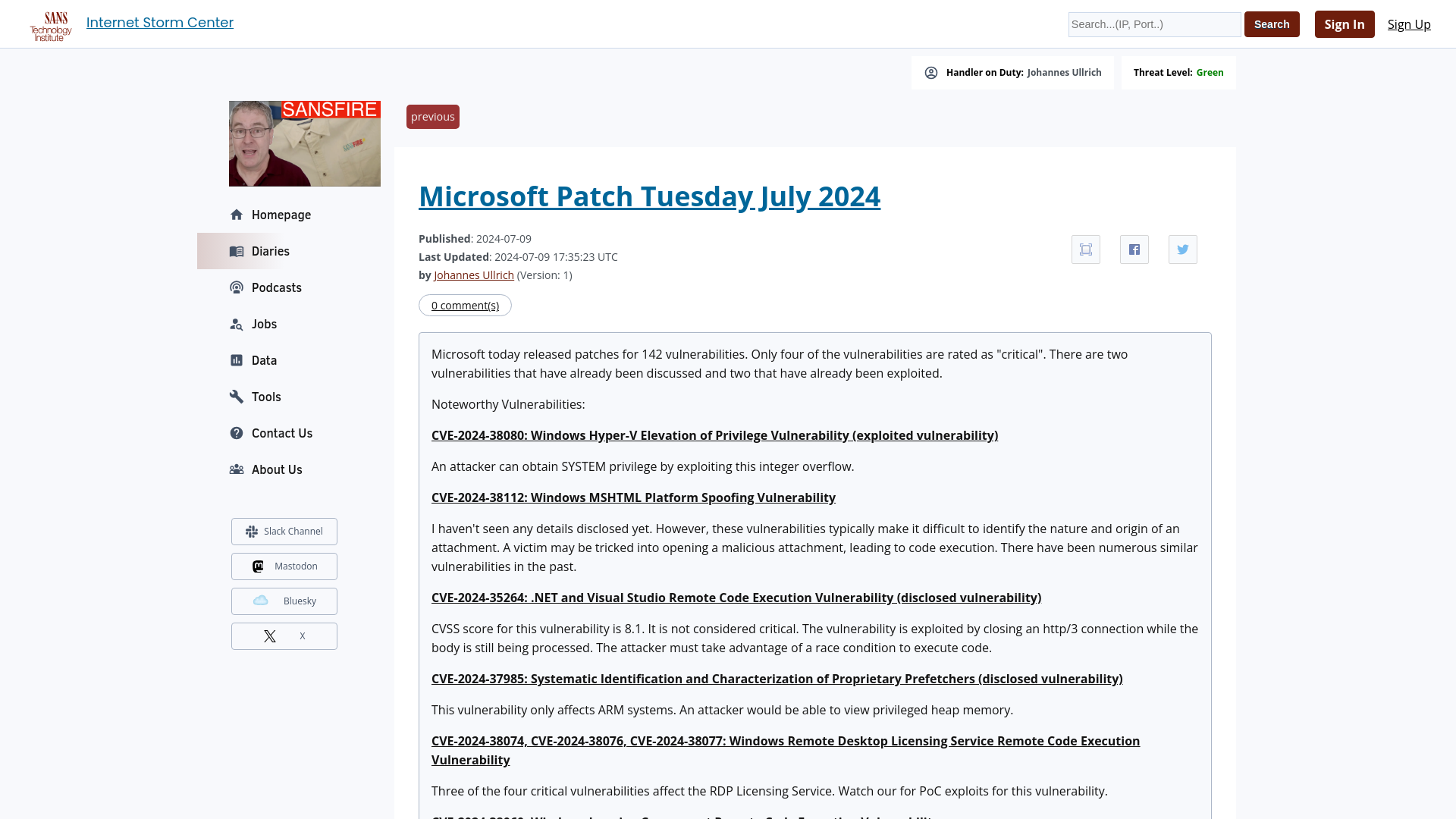
Task: Click the Bluesky cloud icon
Action: (261, 601)
